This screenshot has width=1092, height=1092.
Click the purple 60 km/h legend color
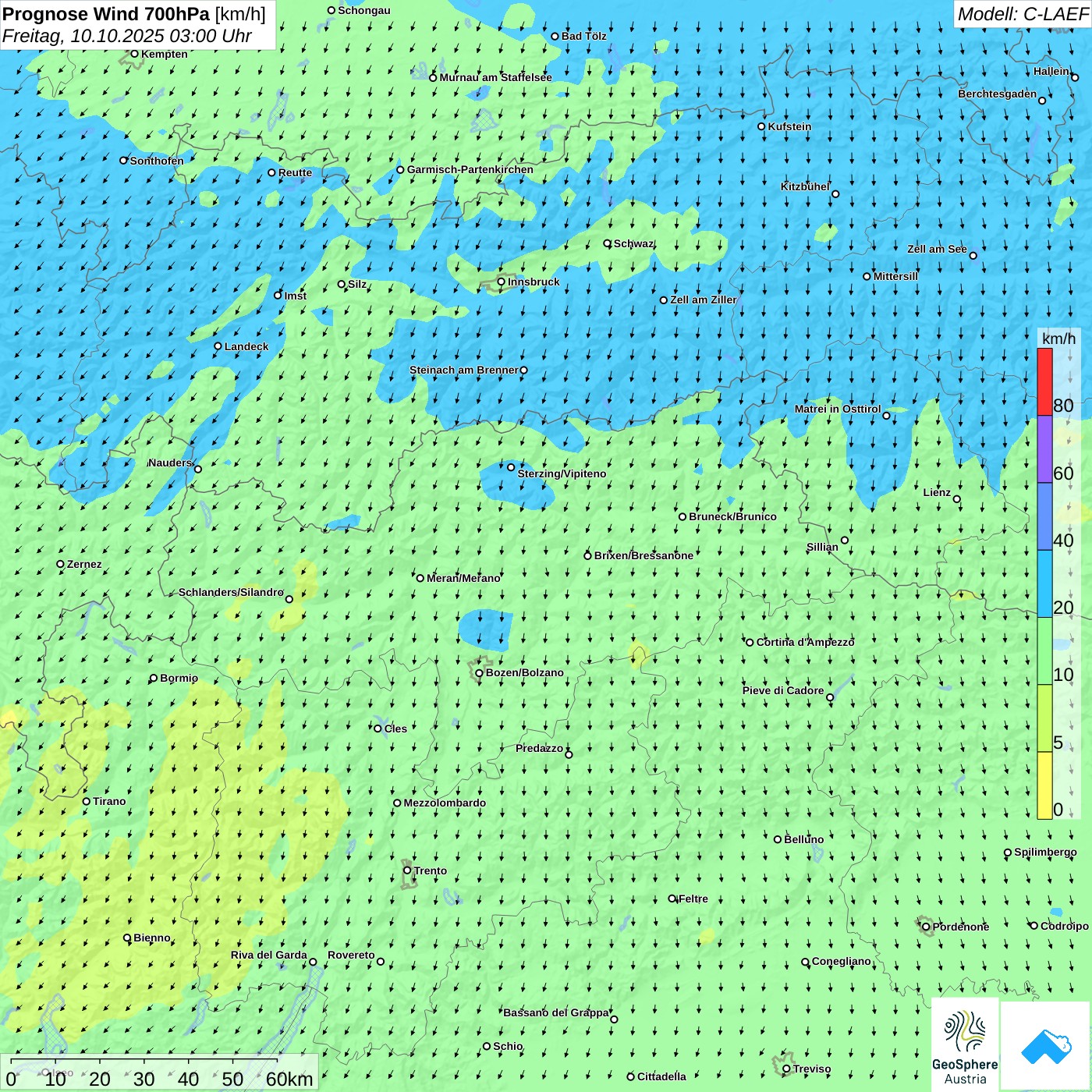pyautogui.click(x=1044, y=449)
